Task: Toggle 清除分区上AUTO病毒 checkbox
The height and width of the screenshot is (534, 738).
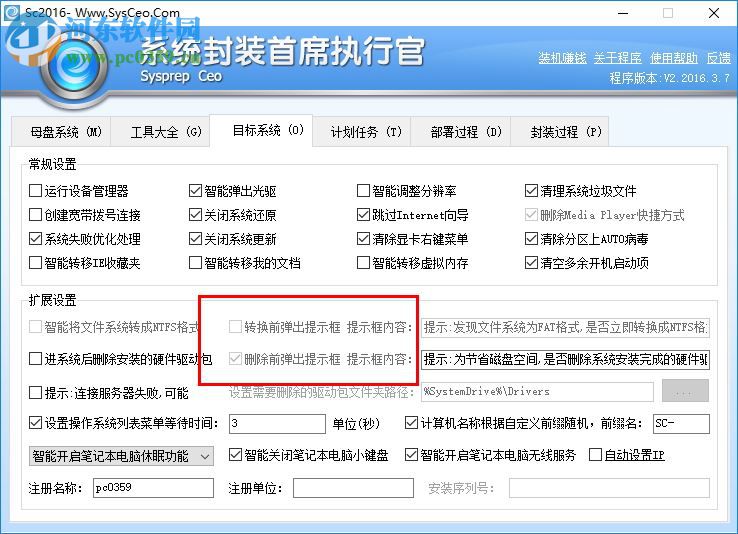Action: pyautogui.click(x=531, y=239)
